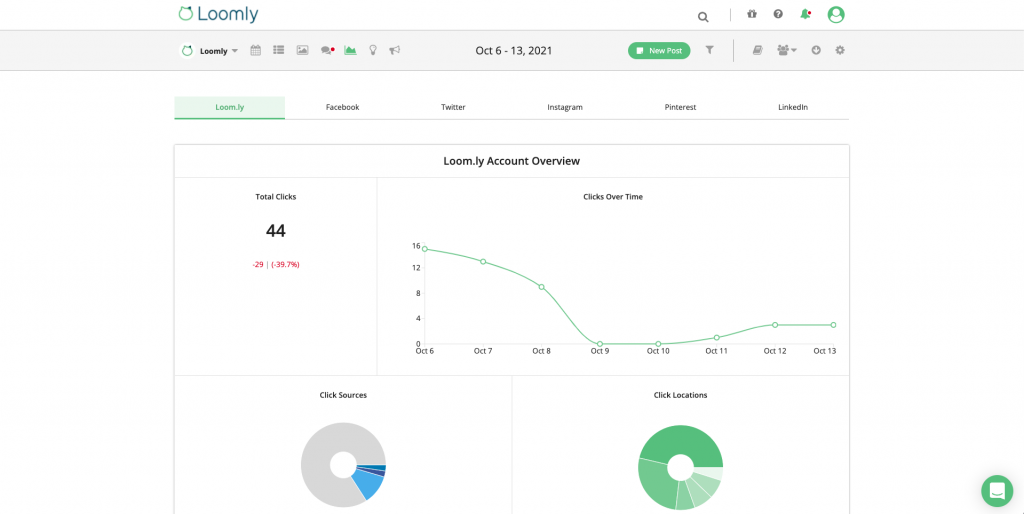Open the analytics chart icon
This screenshot has width=1024, height=514.
point(350,50)
